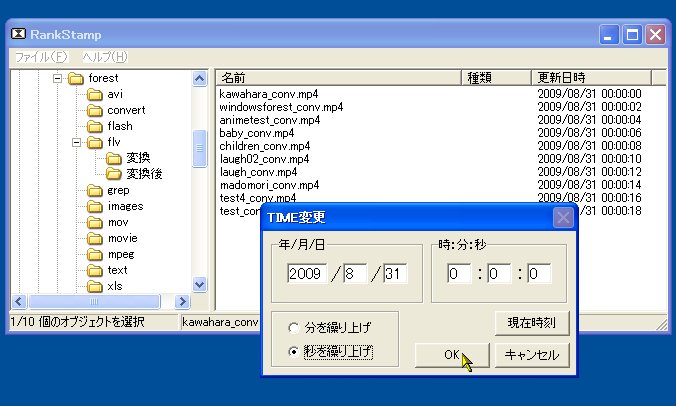Image resolution: width=676 pixels, height=406 pixels.
Task: Minimize the RankStamp window
Action: coord(609,34)
